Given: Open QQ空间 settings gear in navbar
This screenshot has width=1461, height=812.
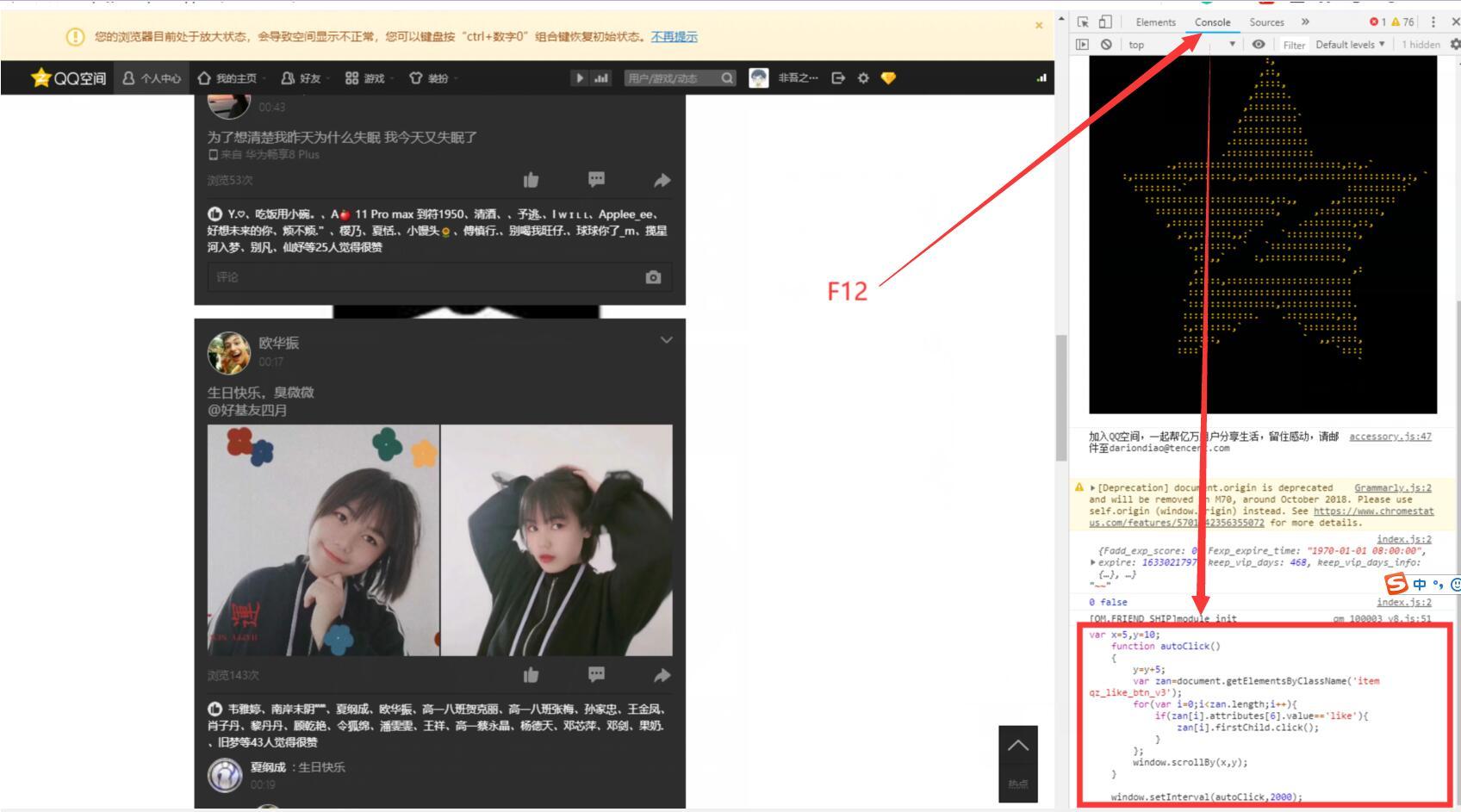Looking at the screenshot, I should [863, 78].
